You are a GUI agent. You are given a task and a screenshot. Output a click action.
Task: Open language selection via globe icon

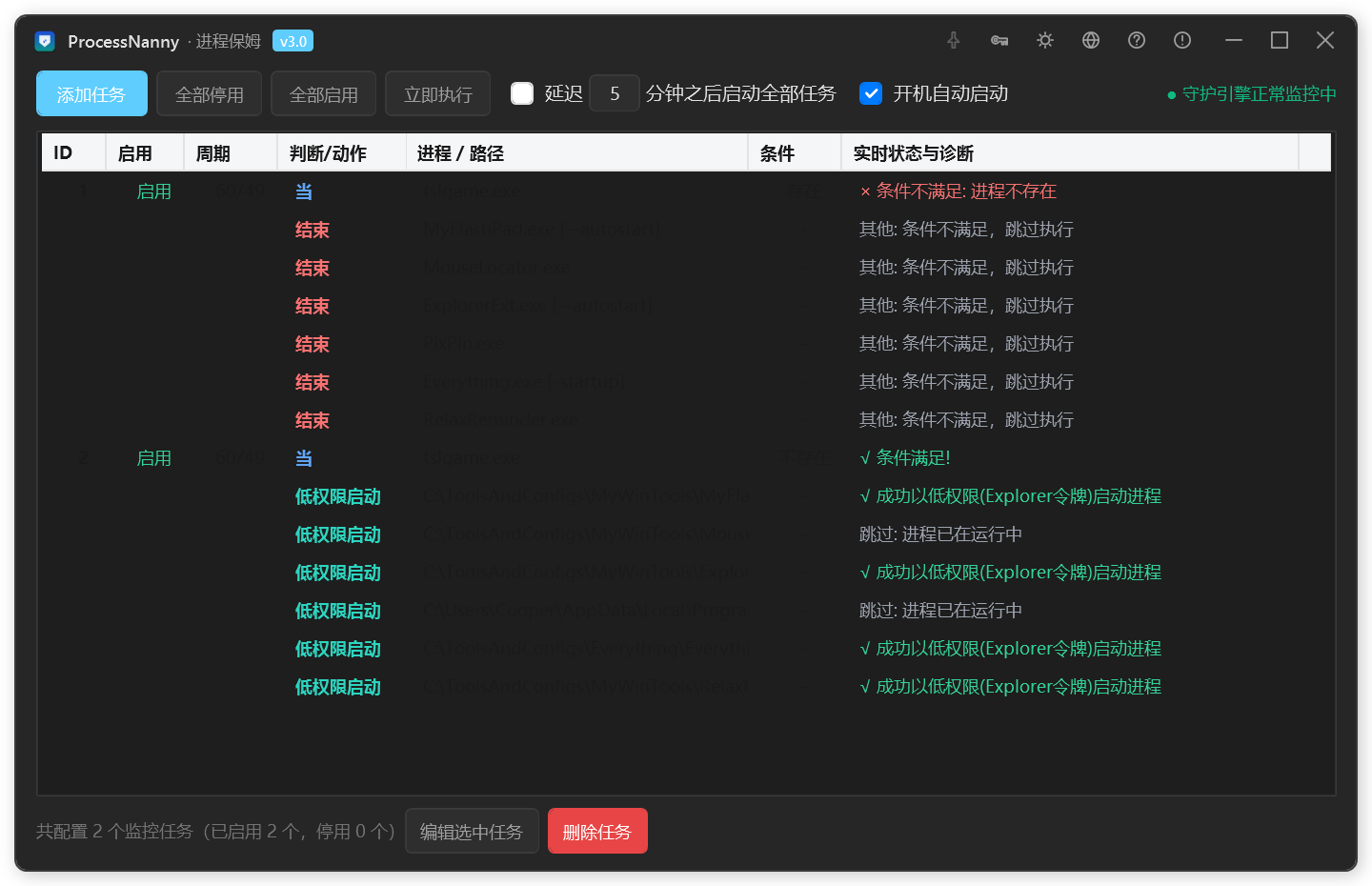pos(1091,40)
